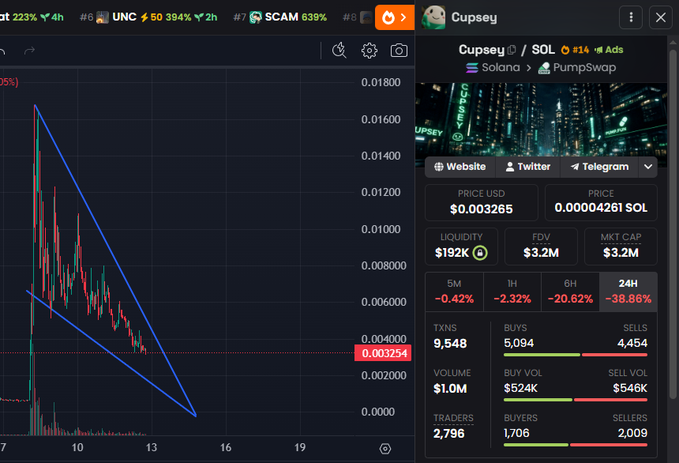This screenshot has height=463, width=679.
Task: Open the three-dot options menu beside Cupsey
Action: coord(631,17)
